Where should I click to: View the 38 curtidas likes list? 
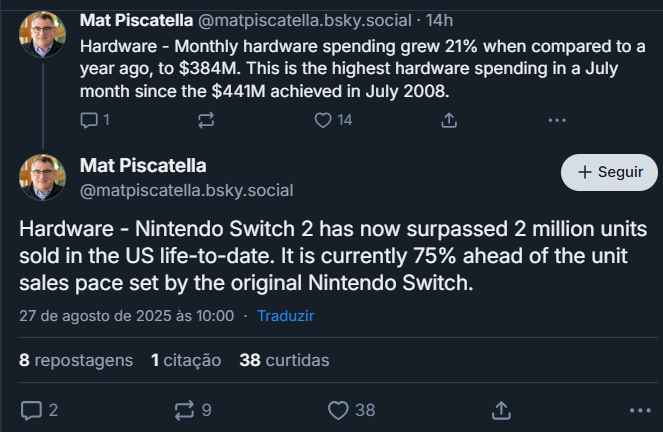(284, 361)
